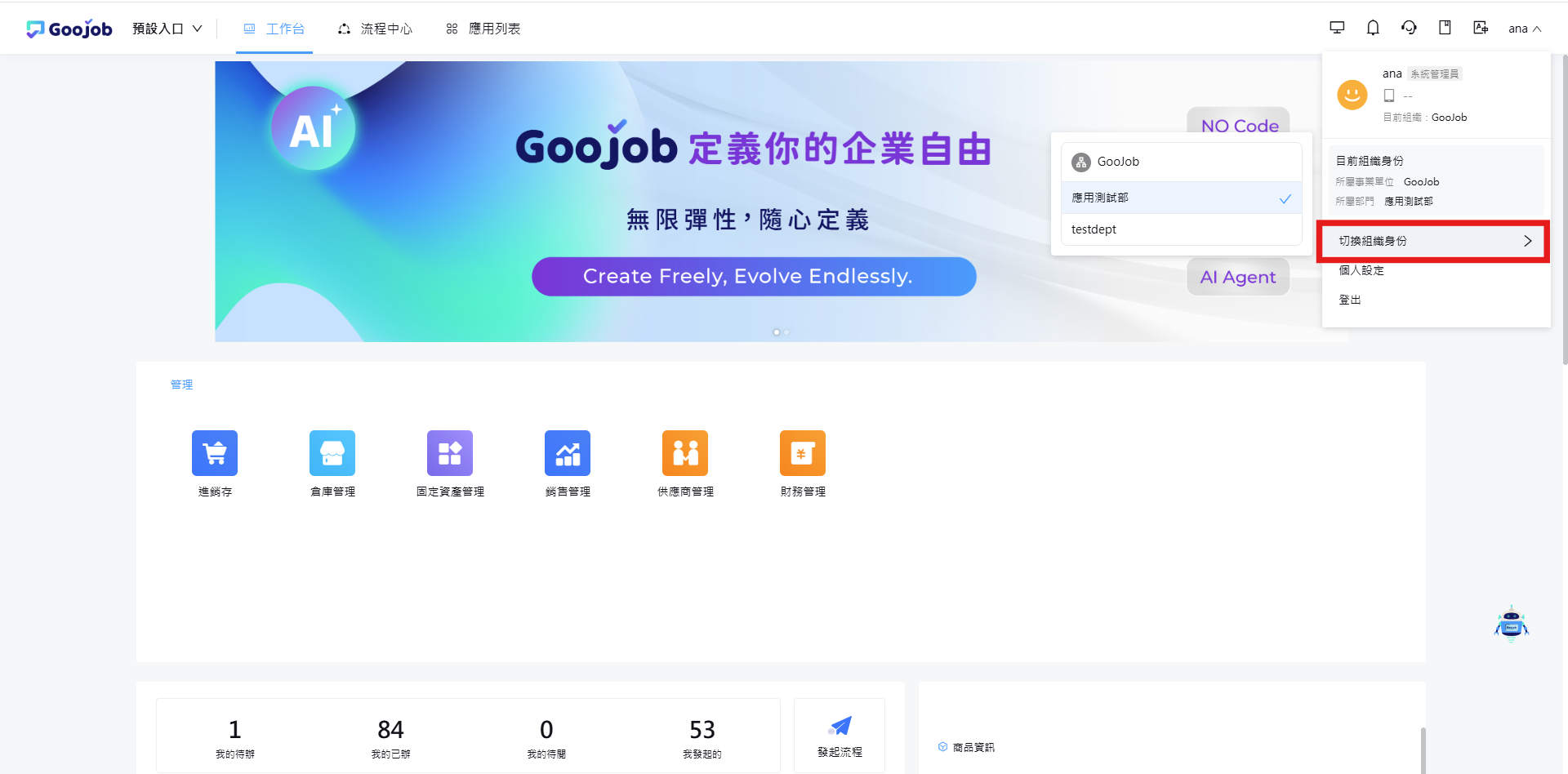Screen dimensions: 1568x774
Task: Switch to the 工作台 tab
Action: pyautogui.click(x=274, y=29)
